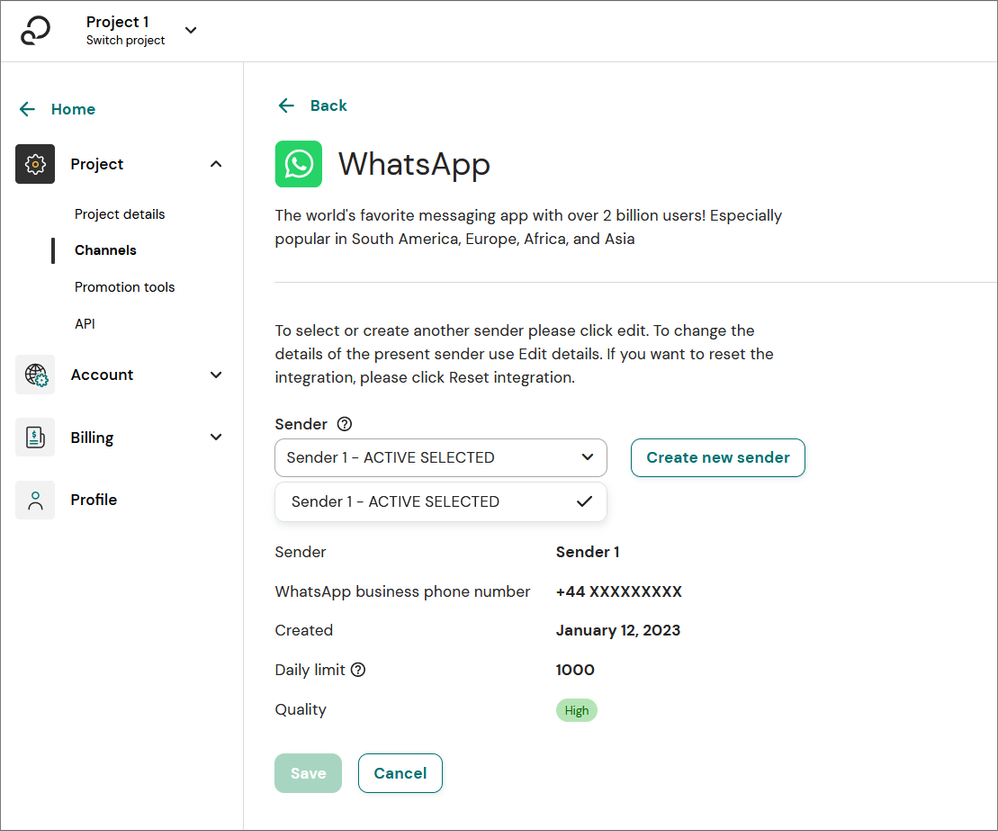Click the Daily limit label
This screenshot has height=831, width=998.
[x=310, y=669]
